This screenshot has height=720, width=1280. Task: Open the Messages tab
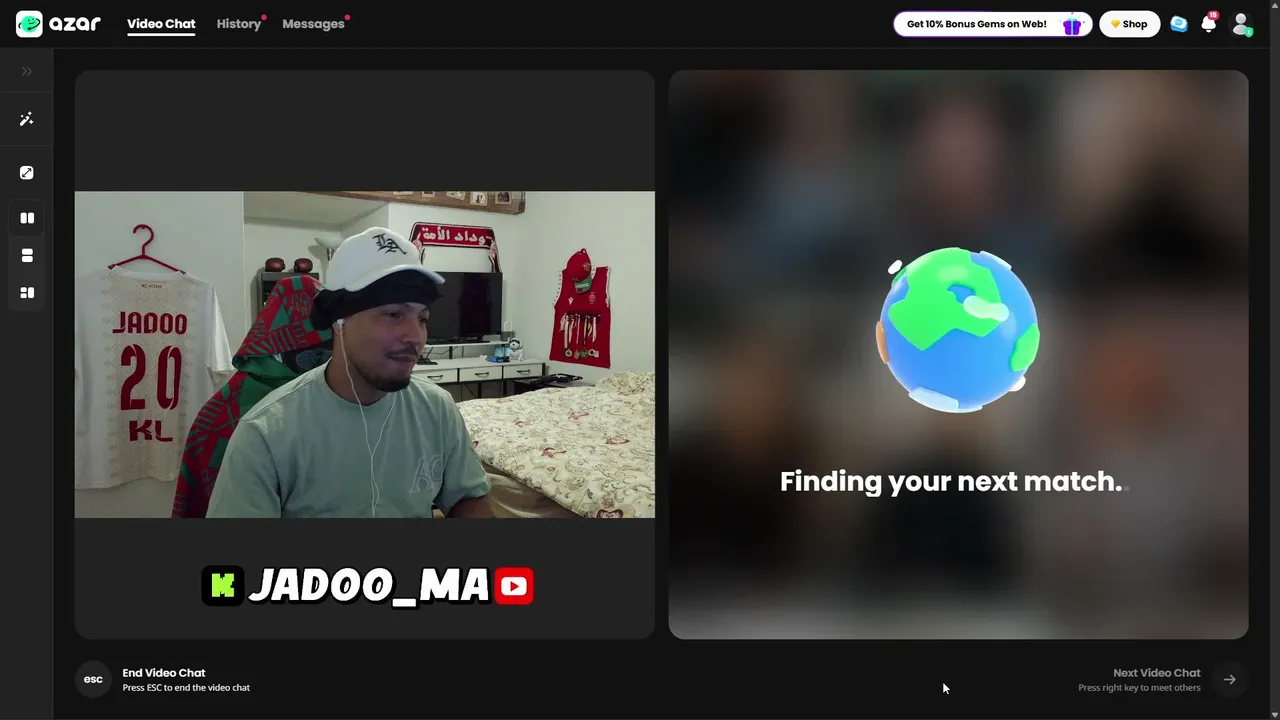click(313, 24)
